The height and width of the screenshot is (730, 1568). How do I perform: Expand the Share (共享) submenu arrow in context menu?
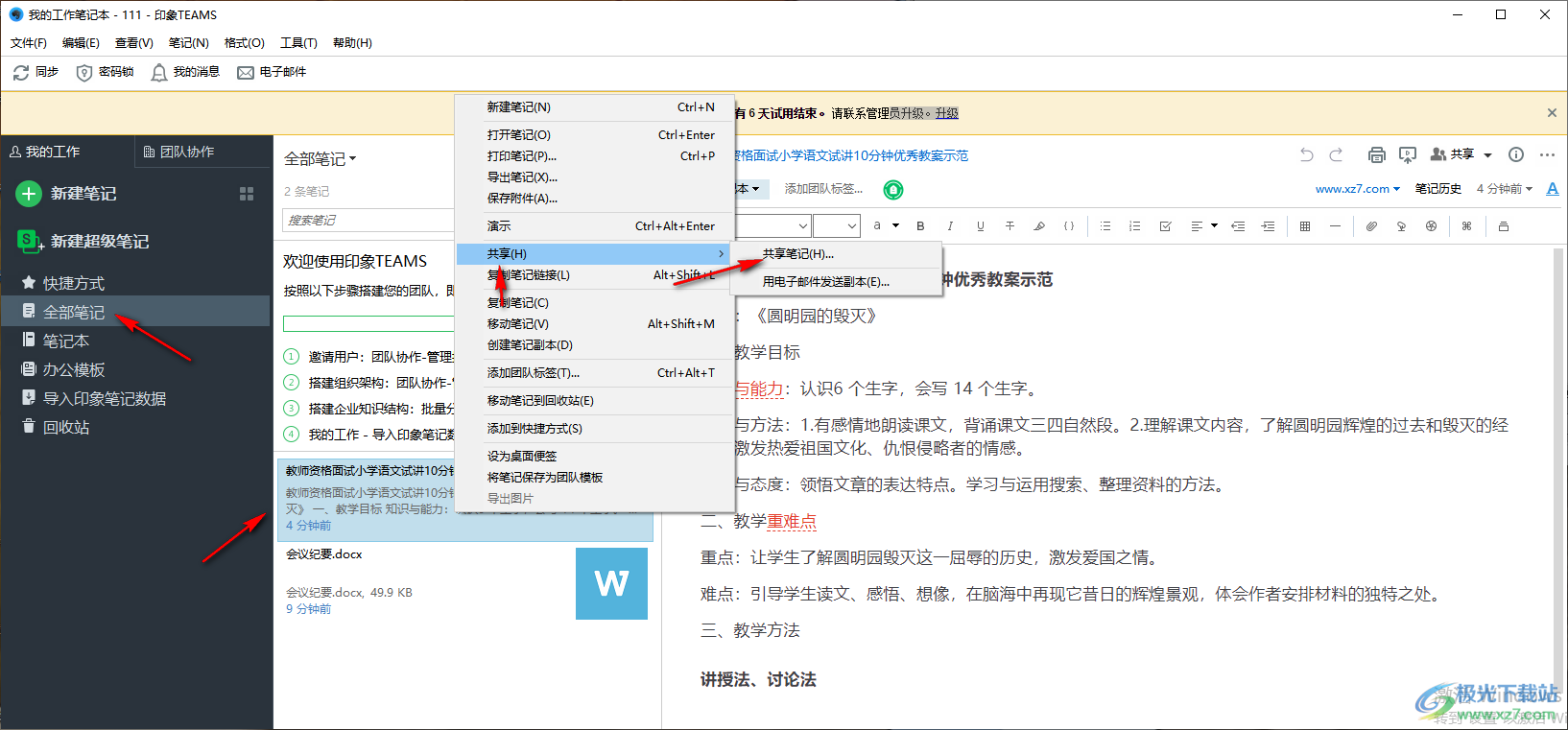point(721,254)
